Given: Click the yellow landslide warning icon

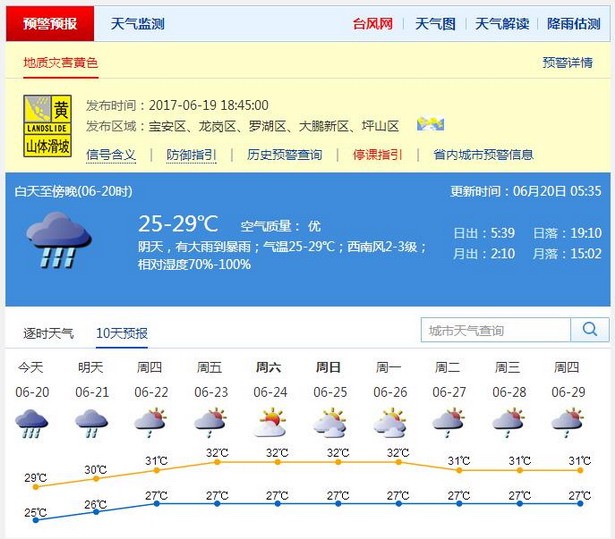Looking at the screenshot, I should coord(48,125).
